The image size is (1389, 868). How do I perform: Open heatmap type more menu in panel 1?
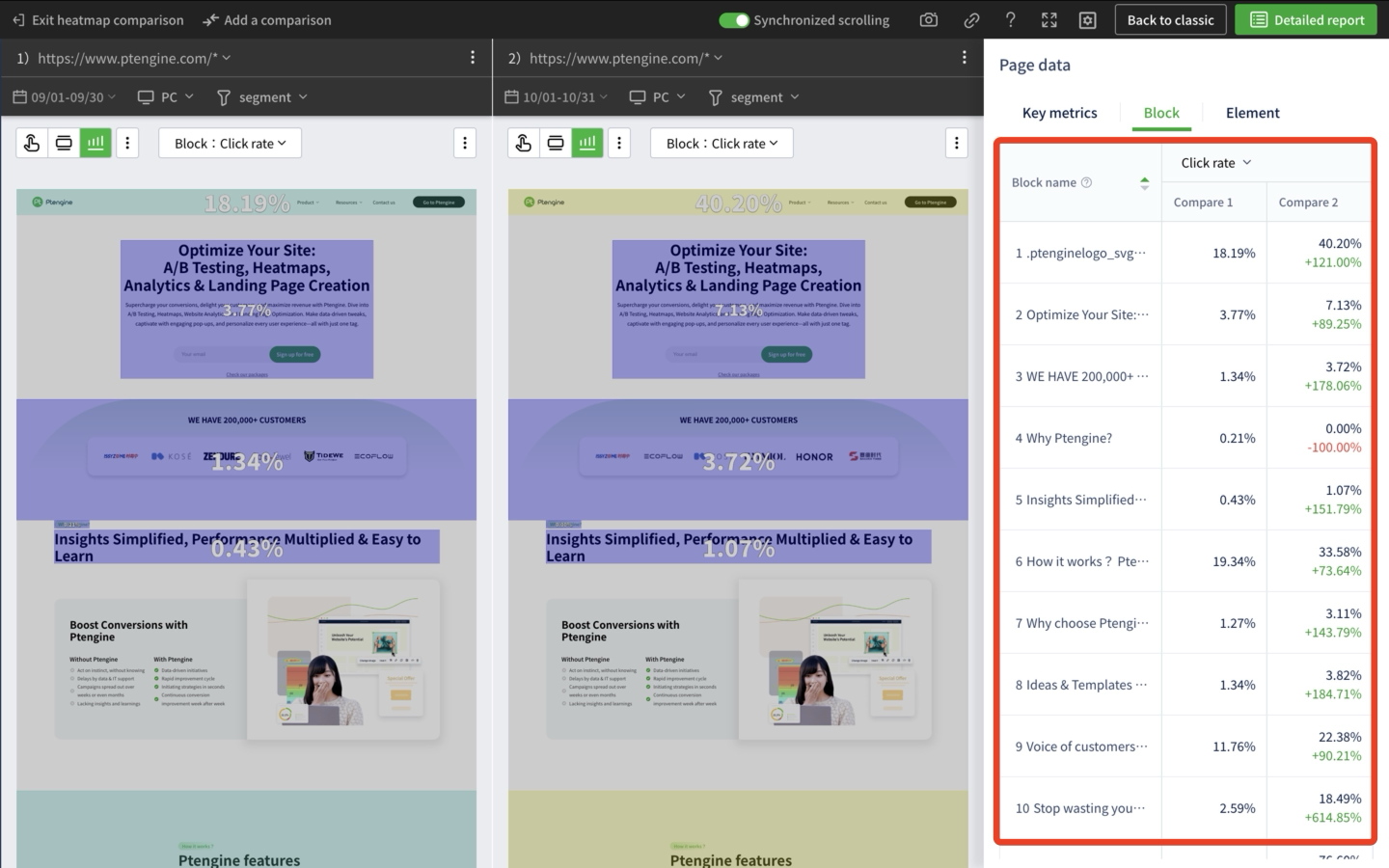(127, 143)
